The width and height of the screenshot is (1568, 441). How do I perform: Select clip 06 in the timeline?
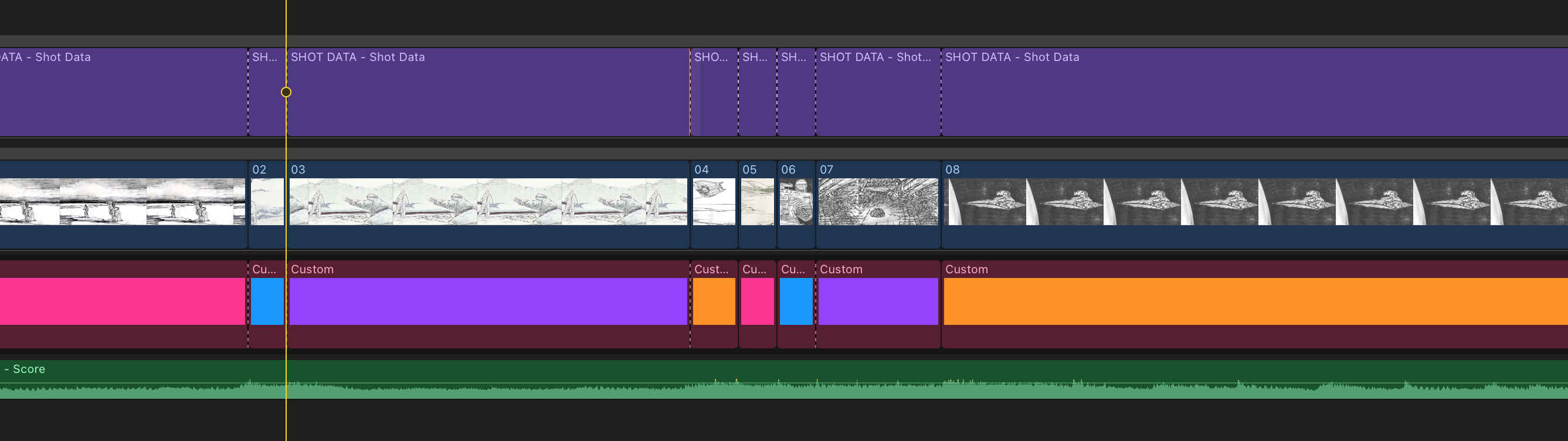(796, 204)
